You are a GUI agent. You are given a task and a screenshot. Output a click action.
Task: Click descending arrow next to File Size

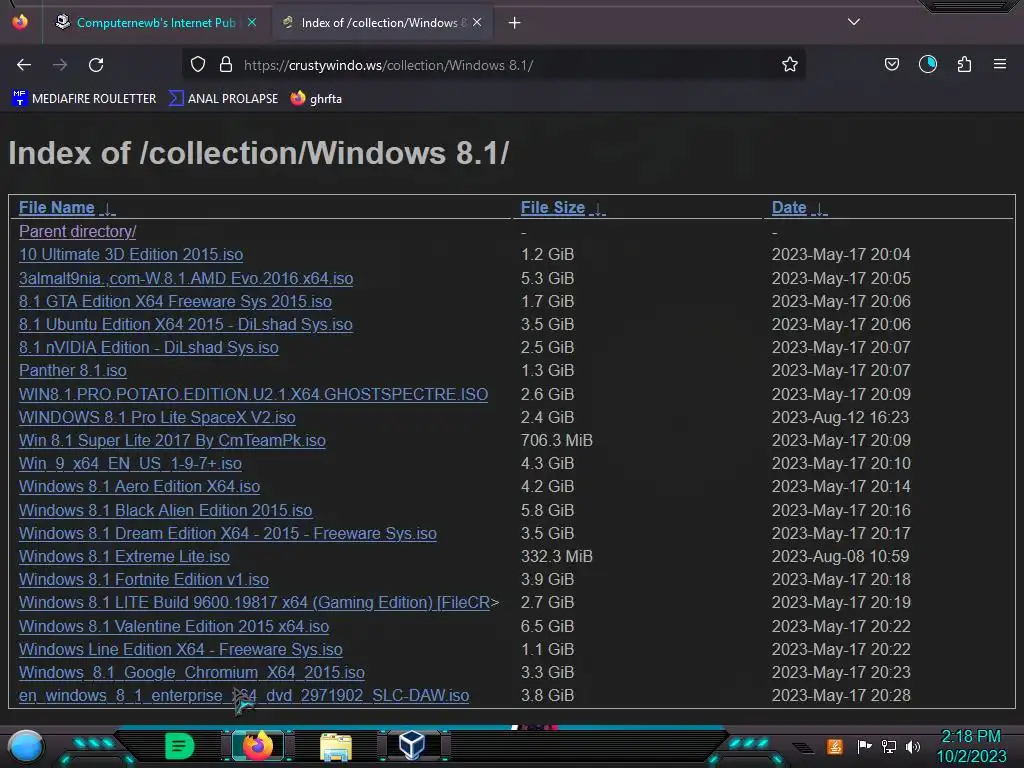click(x=598, y=209)
